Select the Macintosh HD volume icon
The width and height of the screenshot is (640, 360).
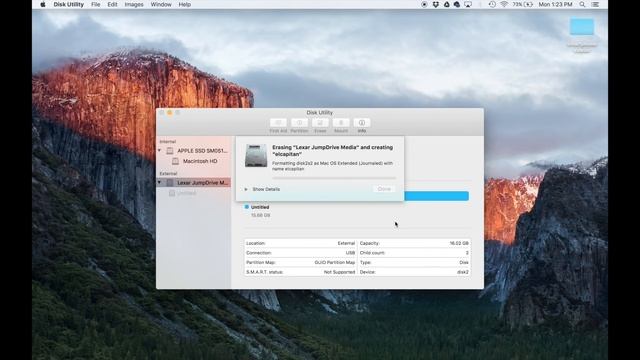(176, 161)
